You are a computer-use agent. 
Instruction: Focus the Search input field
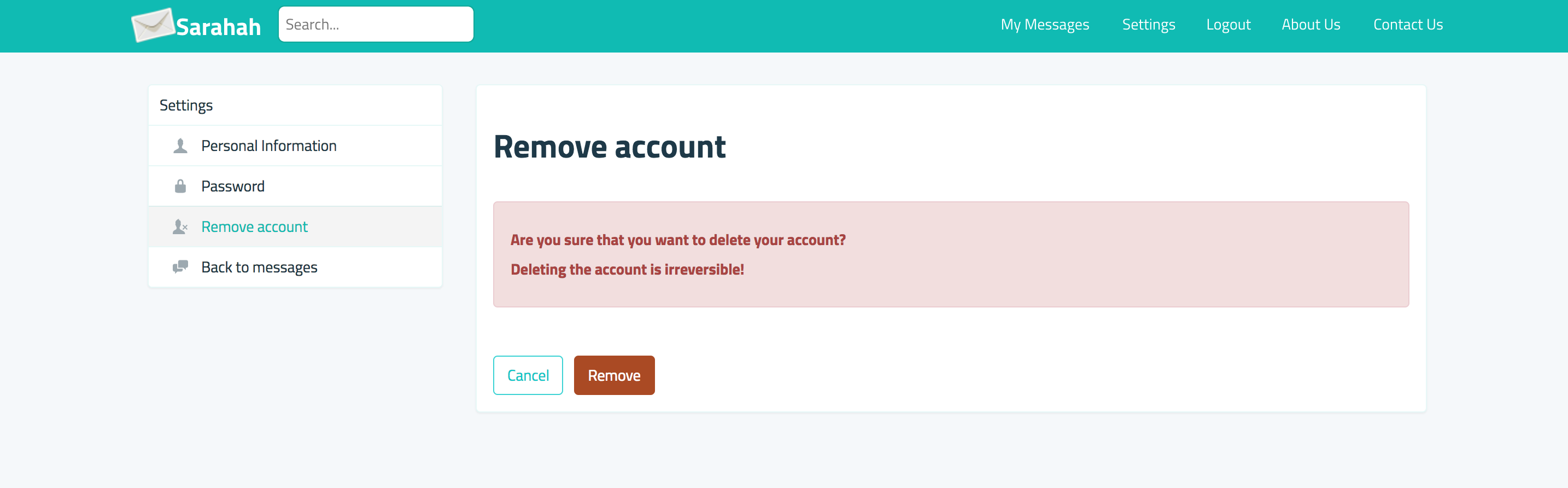click(376, 25)
